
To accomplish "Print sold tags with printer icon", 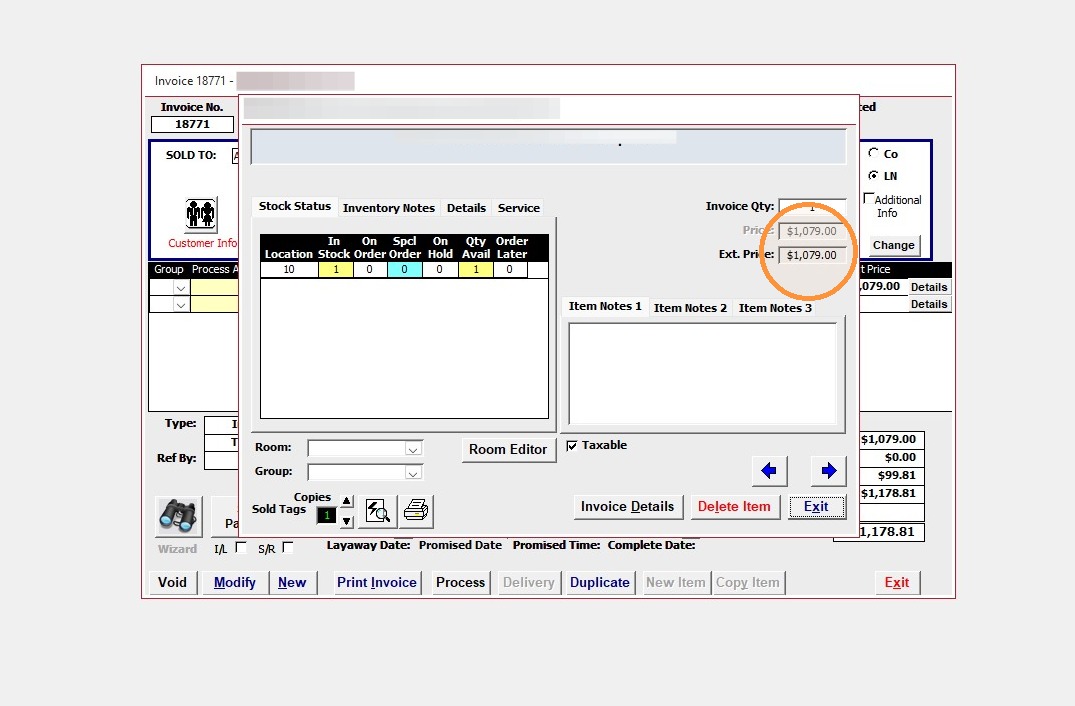I will point(416,511).
